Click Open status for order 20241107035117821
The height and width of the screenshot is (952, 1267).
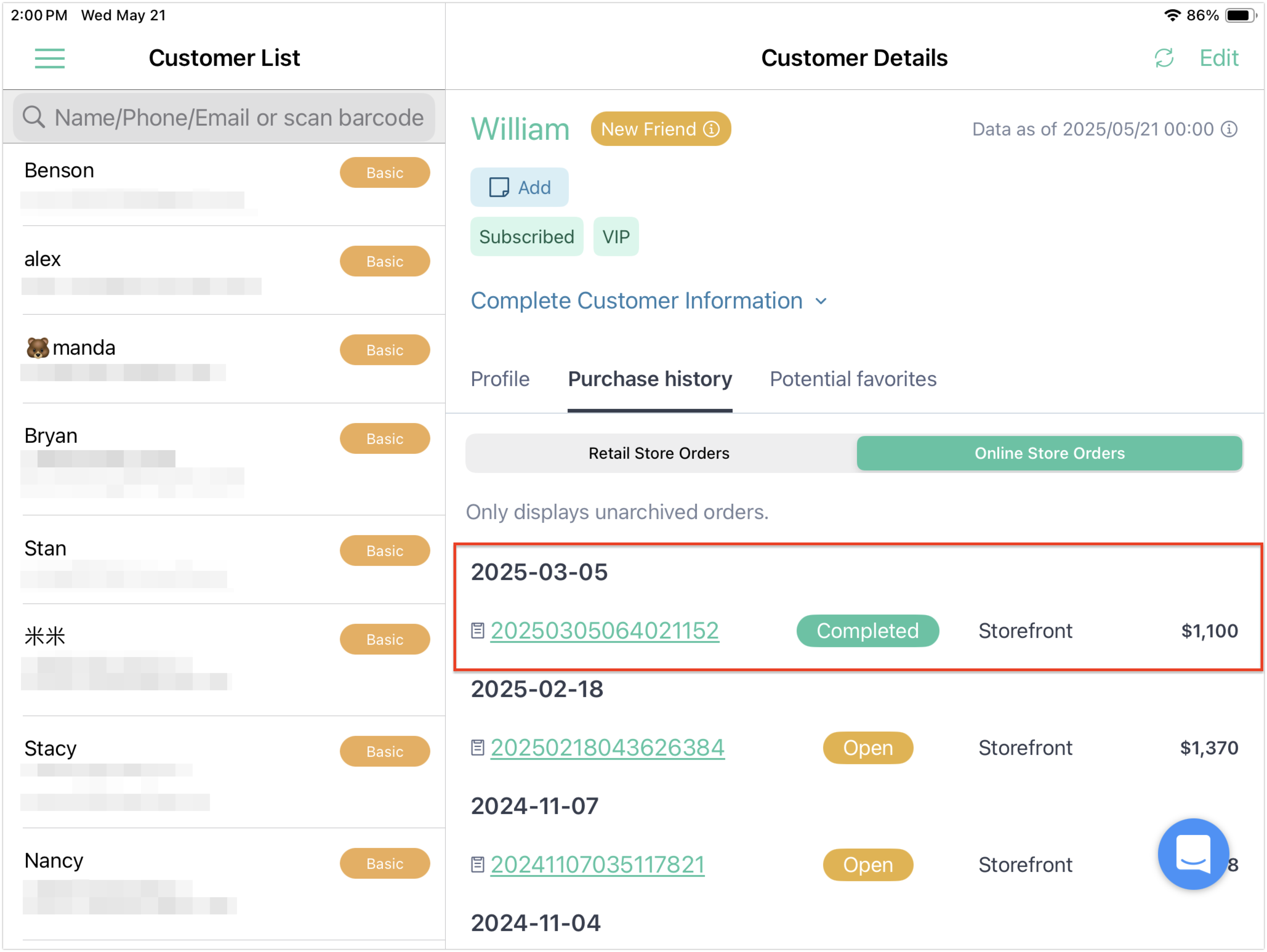(868, 865)
